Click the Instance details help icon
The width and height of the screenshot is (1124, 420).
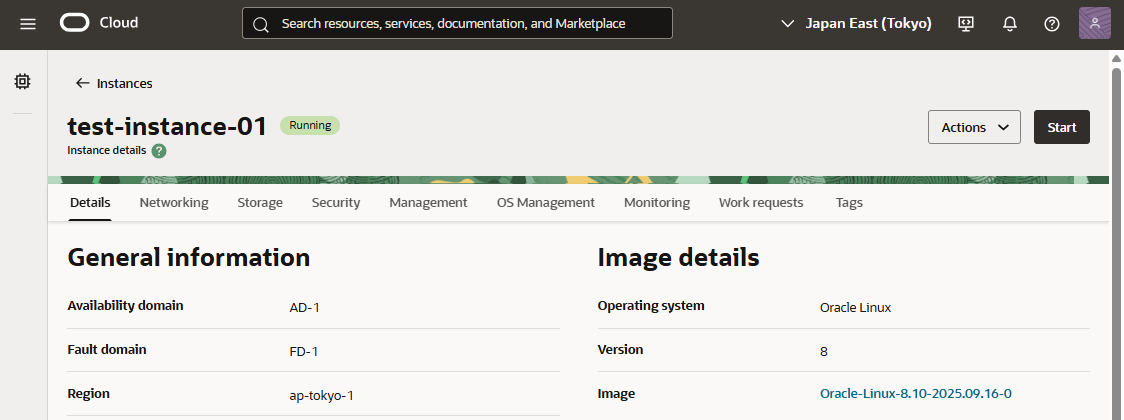[x=159, y=151]
